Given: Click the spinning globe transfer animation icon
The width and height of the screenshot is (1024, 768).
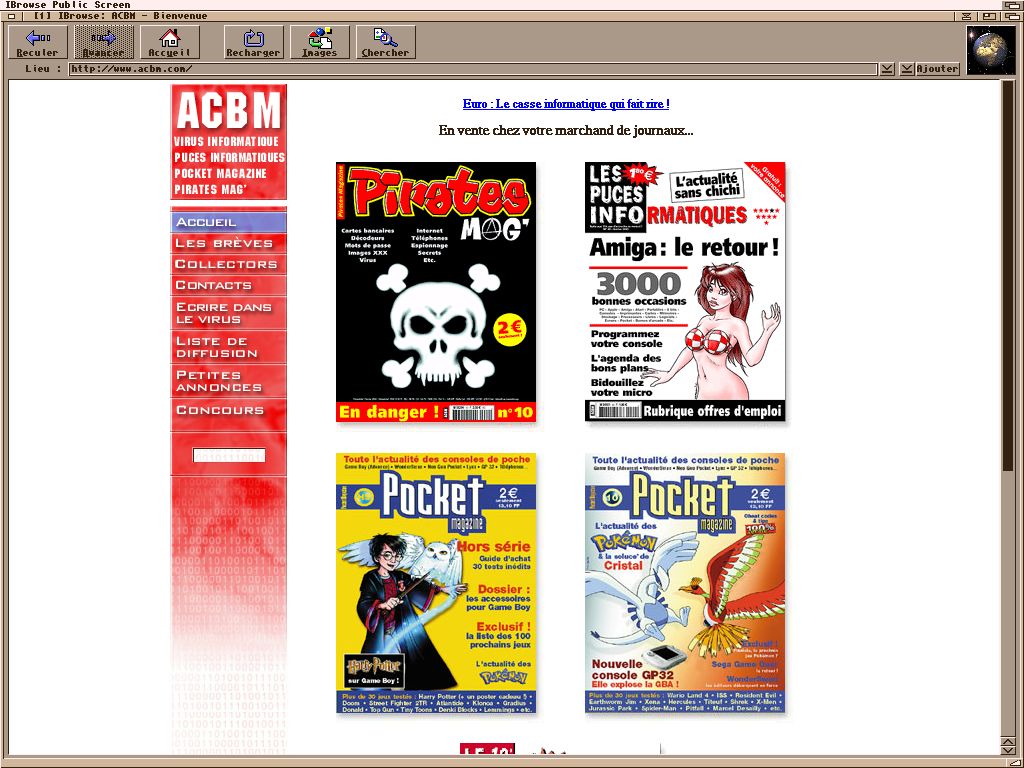Looking at the screenshot, I should tap(991, 50).
